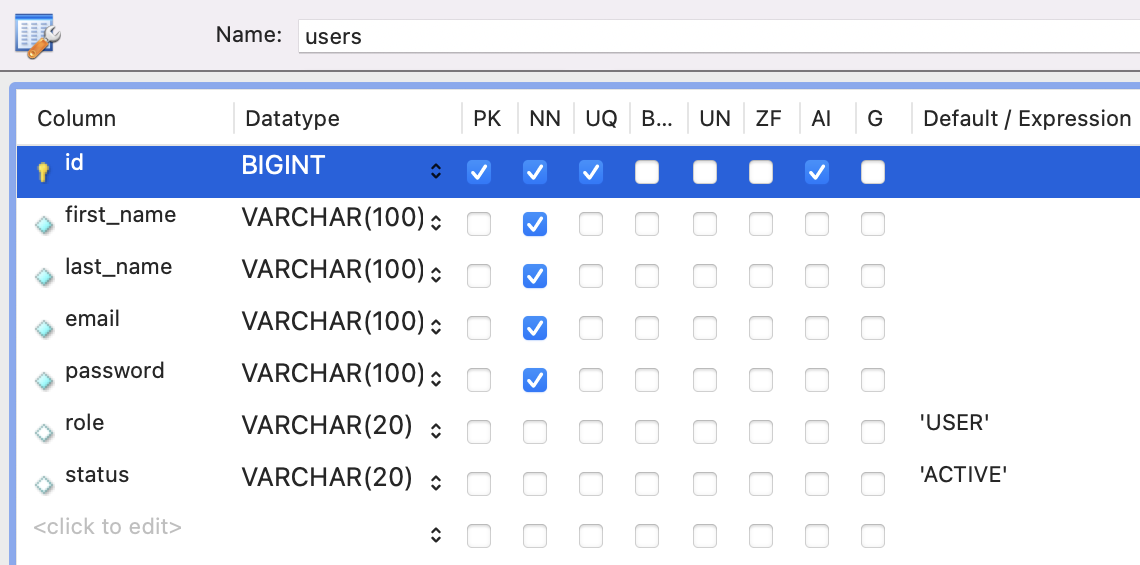This screenshot has height=565, width=1140.
Task: Click the <click to edit> placeholder row
Action: (x=108, y=526)
